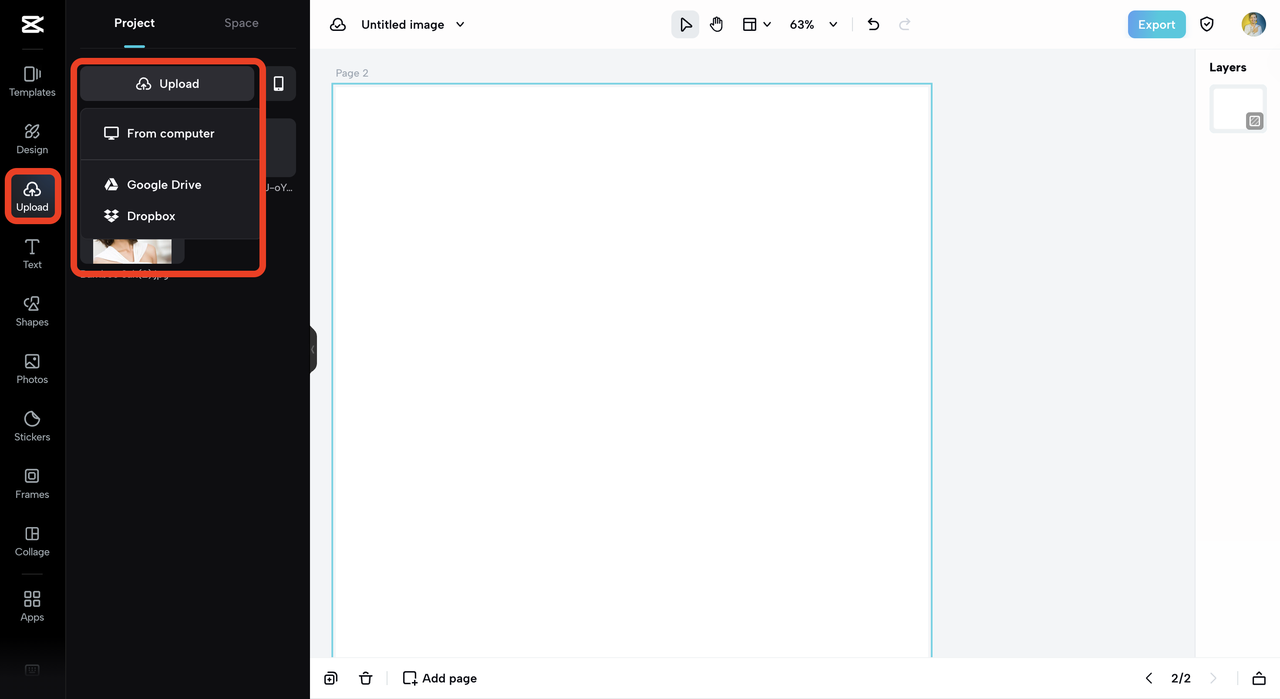Screen dimensions: 1280x699
Task: Open the Templates panel
Action: pos(32,81)
